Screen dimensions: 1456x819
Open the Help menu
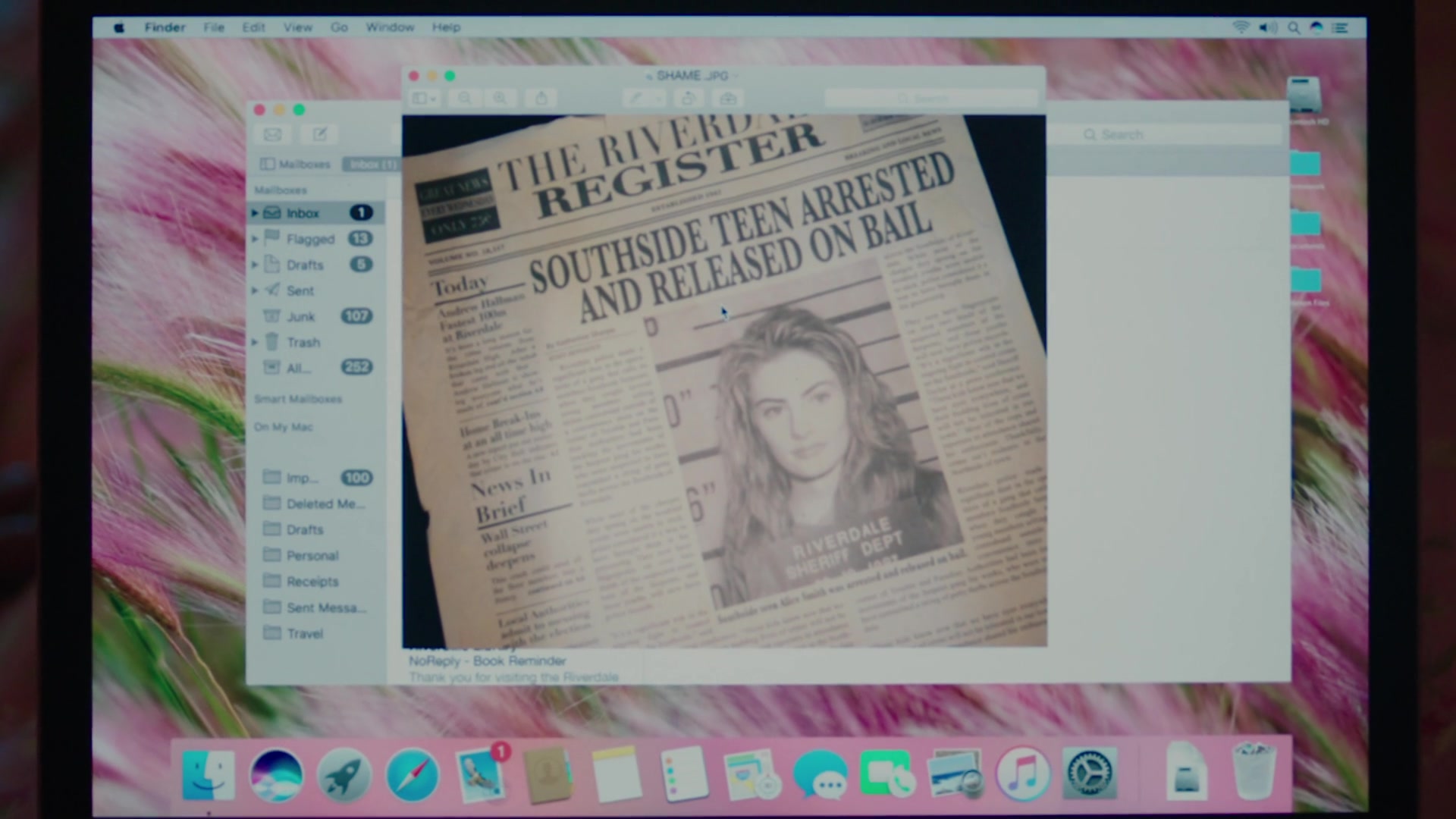(446, 27)
